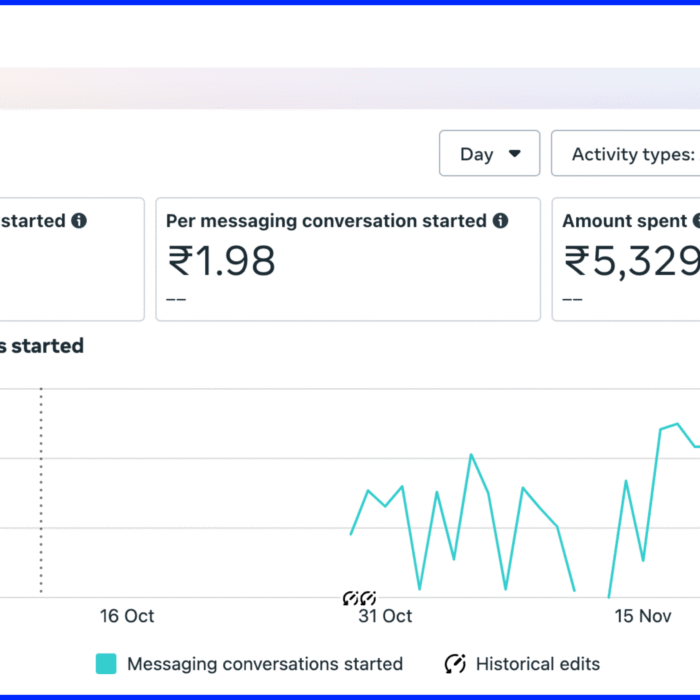700x700 pixels.
Task: Click the 15 Nov axis date label
Action: point(642,616)
